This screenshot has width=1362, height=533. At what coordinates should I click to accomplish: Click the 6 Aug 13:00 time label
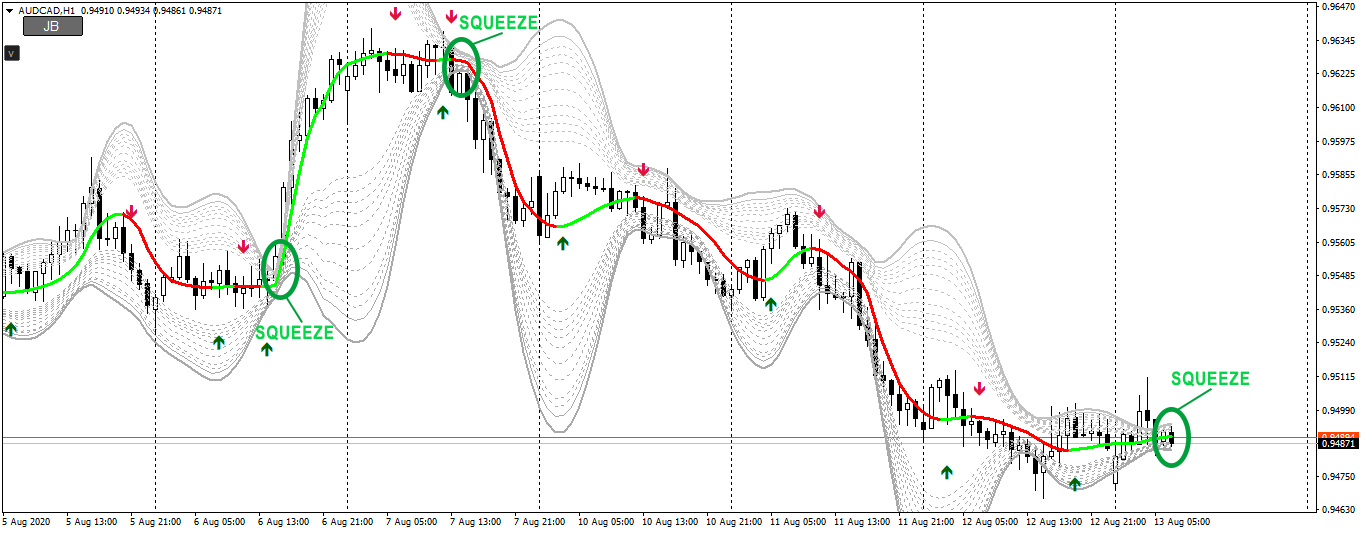[x=284, y=522]
